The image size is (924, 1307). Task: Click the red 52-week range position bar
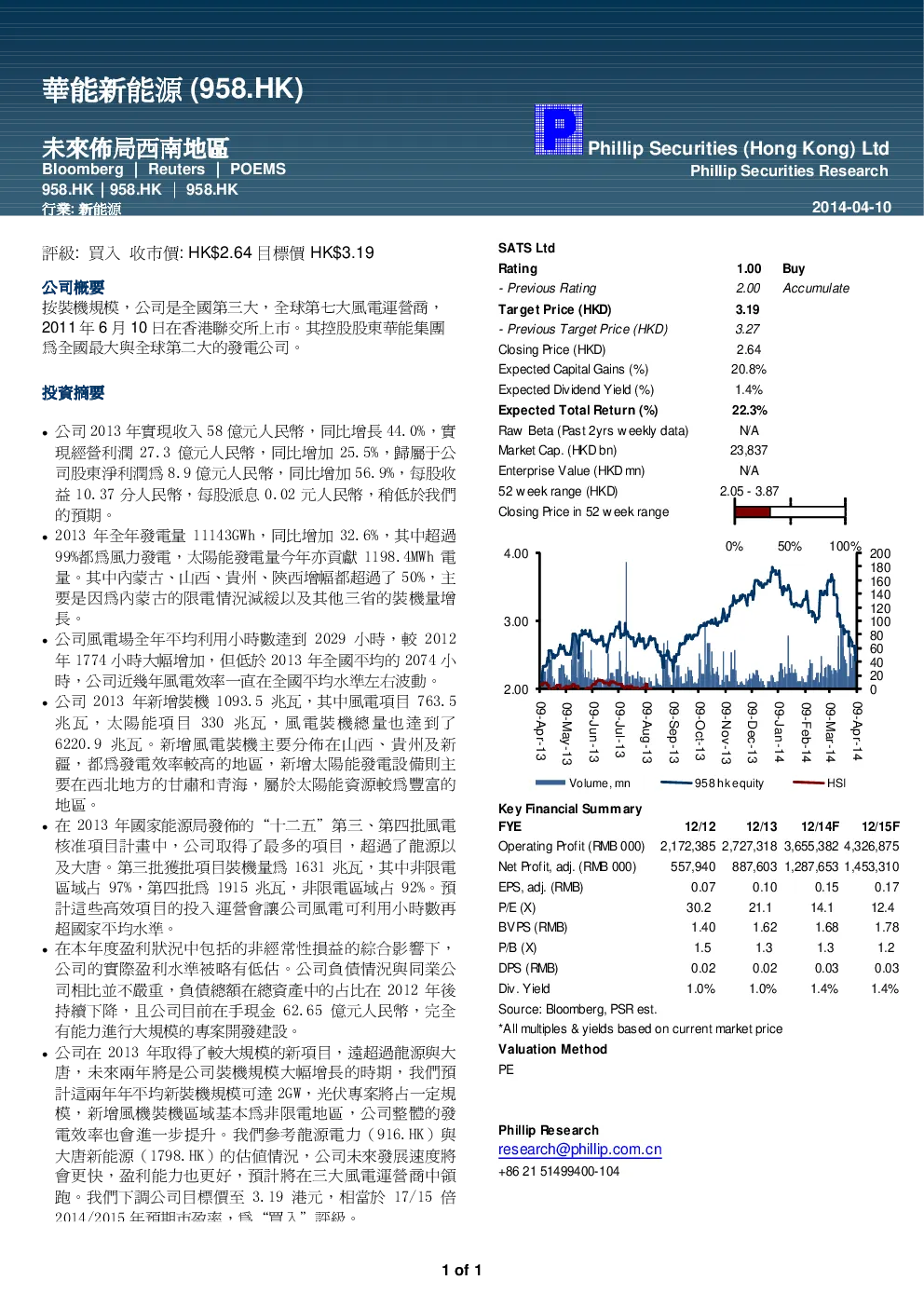(753, 511)
